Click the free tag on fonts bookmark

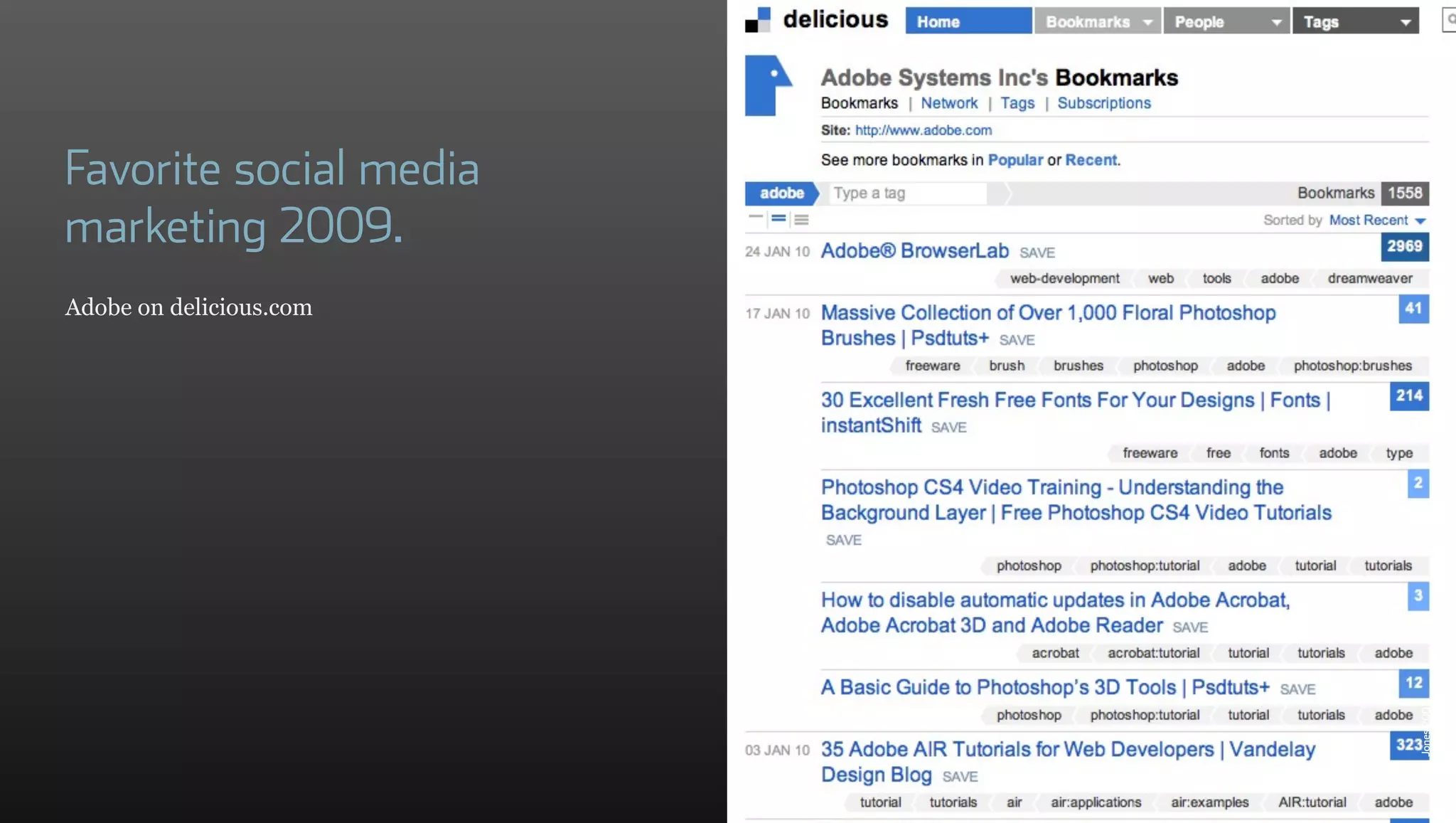point(1218,454)
